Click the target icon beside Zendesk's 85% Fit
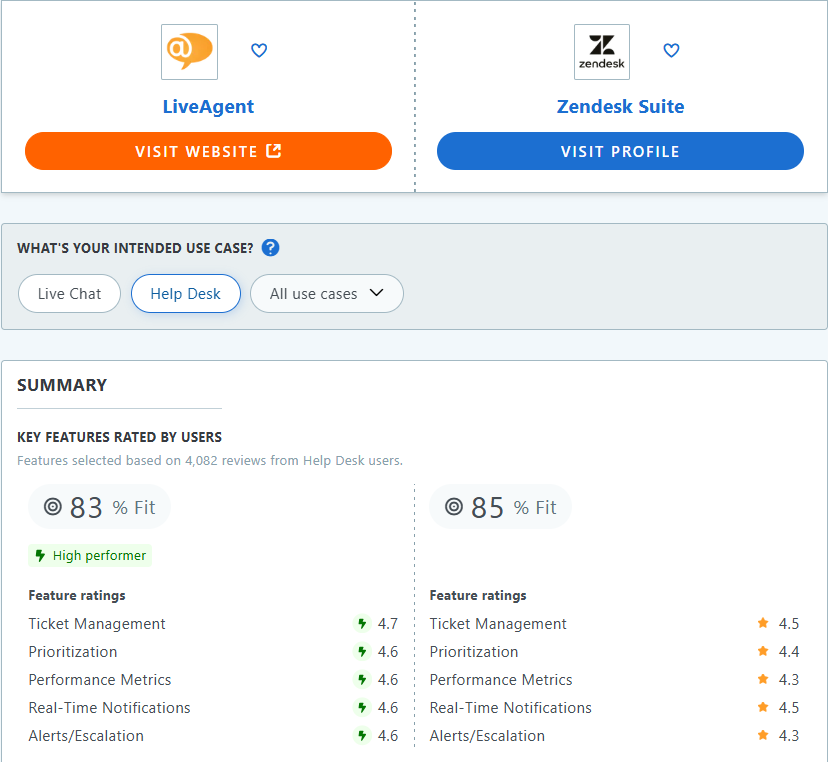The width and height of the screenshot is (828, 762). coord(453,507)
